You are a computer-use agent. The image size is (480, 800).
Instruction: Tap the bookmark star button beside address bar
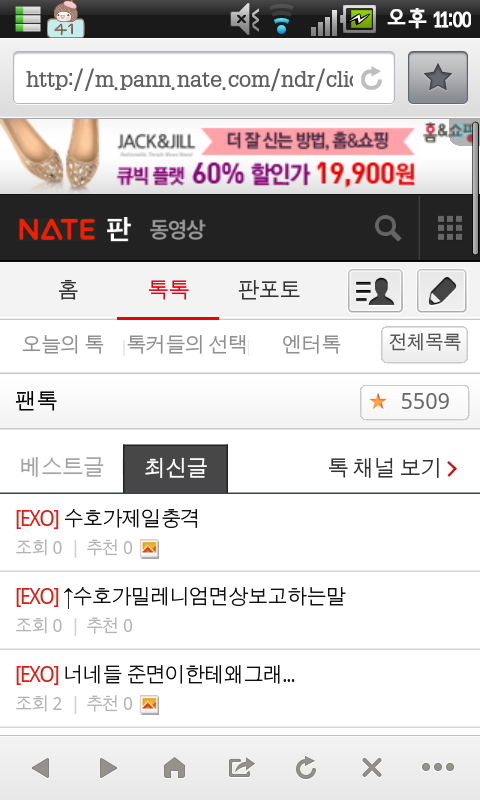pyautogui.click(x=438, y=78)
